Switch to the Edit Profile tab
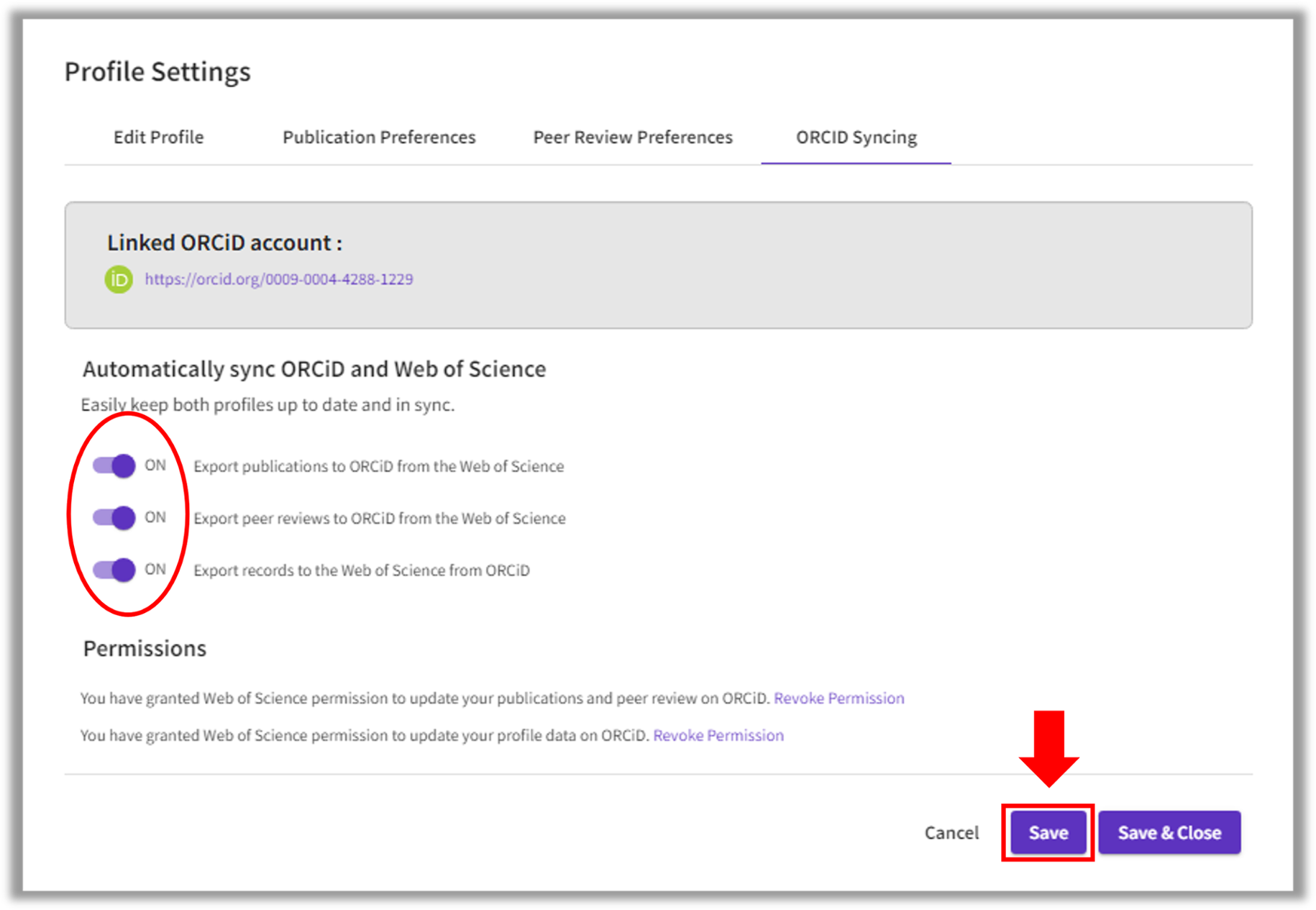The image size is (1316, 910). [158, 137]
